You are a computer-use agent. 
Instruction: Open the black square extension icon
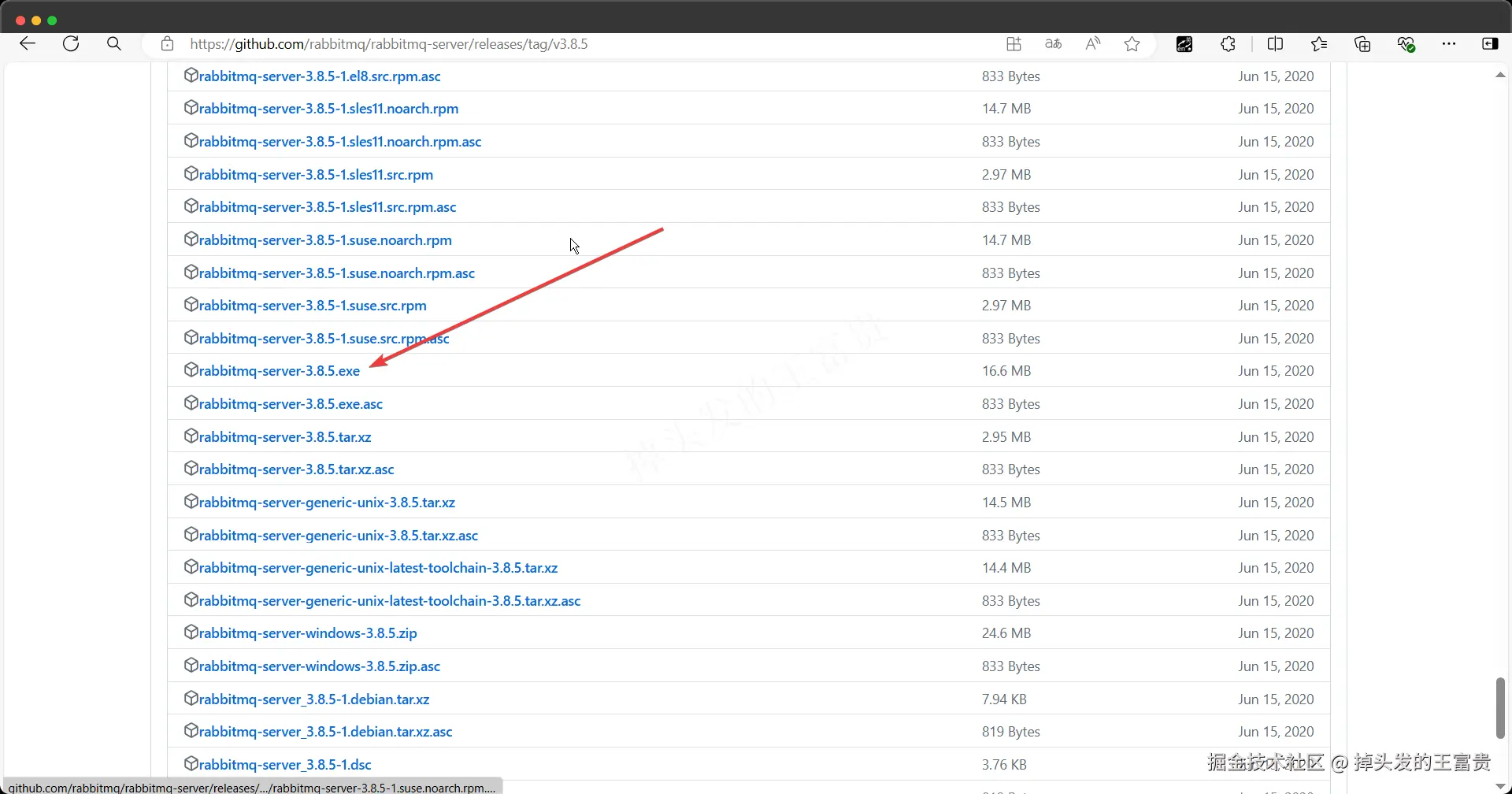tap(1184, 44)
